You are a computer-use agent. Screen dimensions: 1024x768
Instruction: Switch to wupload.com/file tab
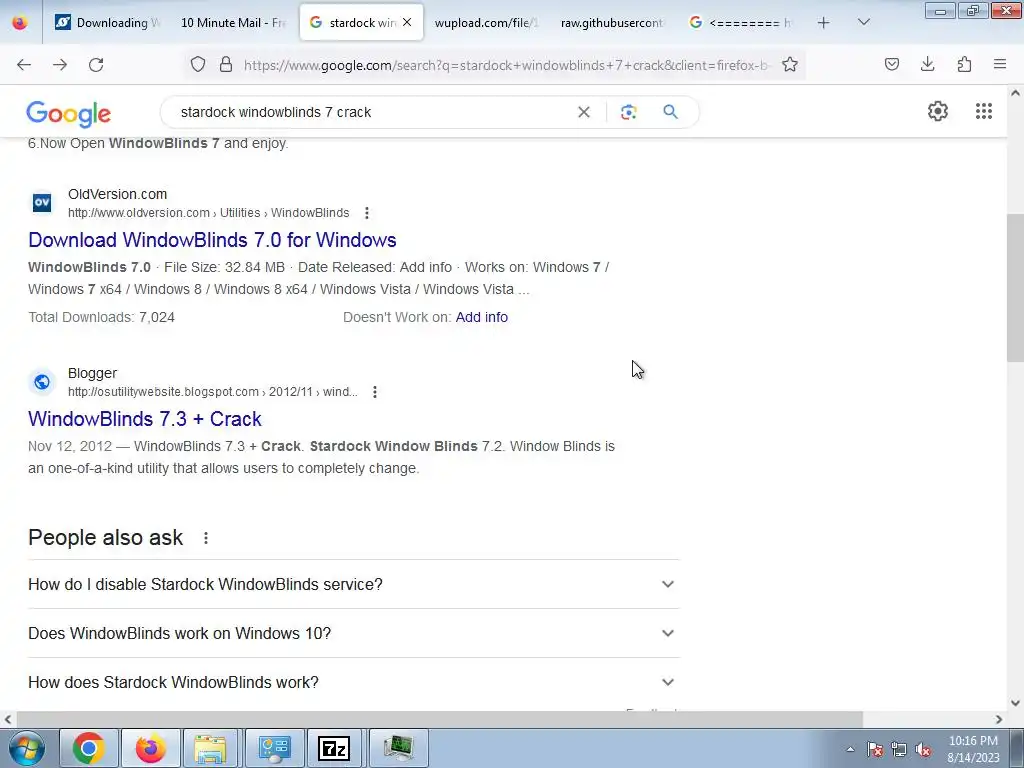[x=486, y=22]
